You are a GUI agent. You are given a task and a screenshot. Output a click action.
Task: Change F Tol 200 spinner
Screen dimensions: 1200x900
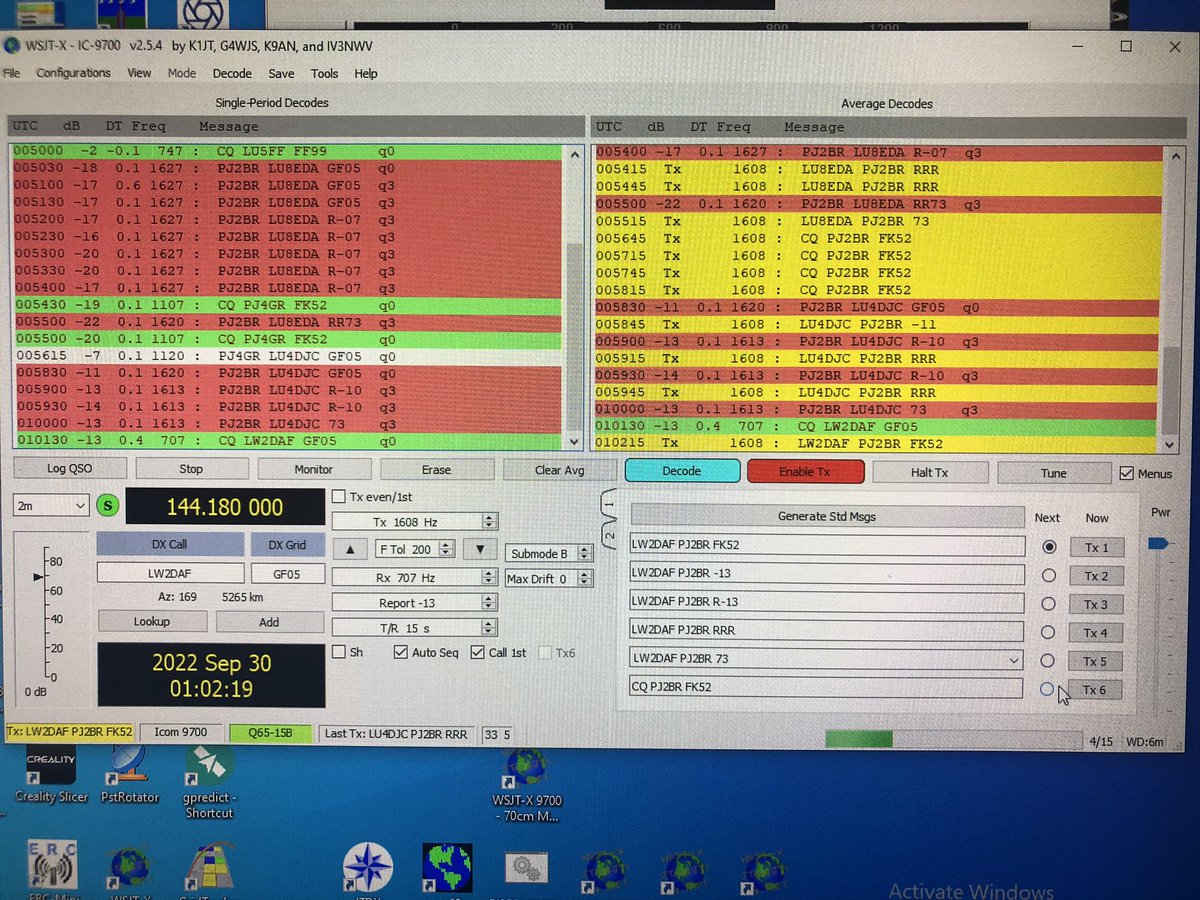tap(416, 549)
